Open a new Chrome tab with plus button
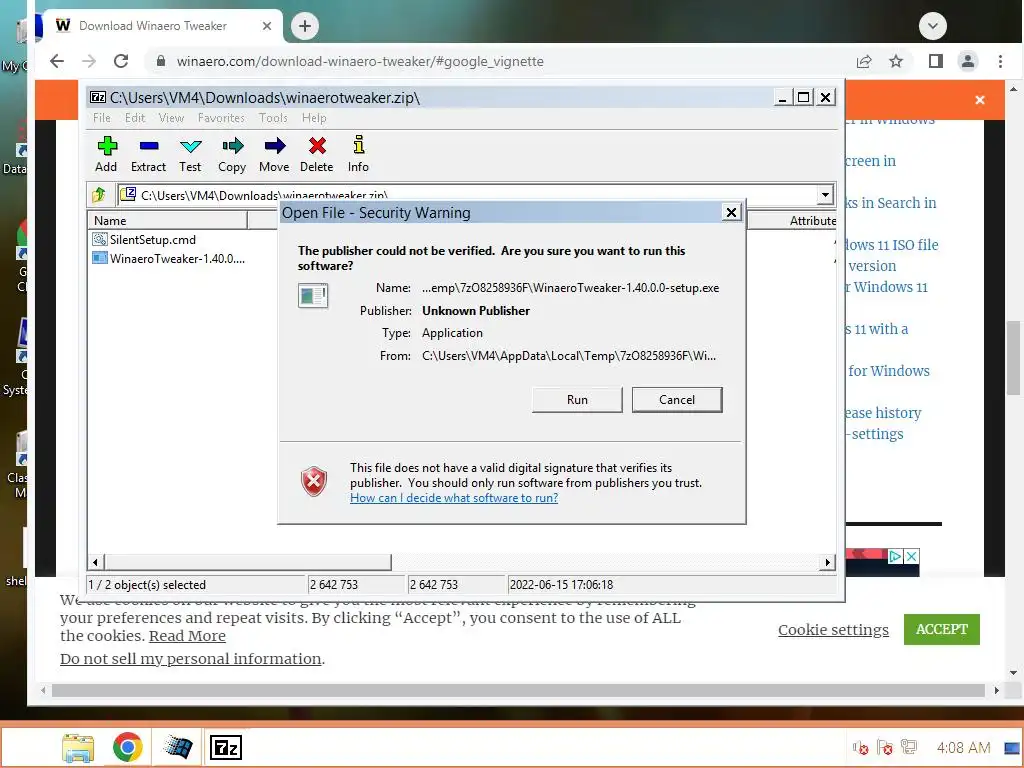 click(x=304, y=26)
